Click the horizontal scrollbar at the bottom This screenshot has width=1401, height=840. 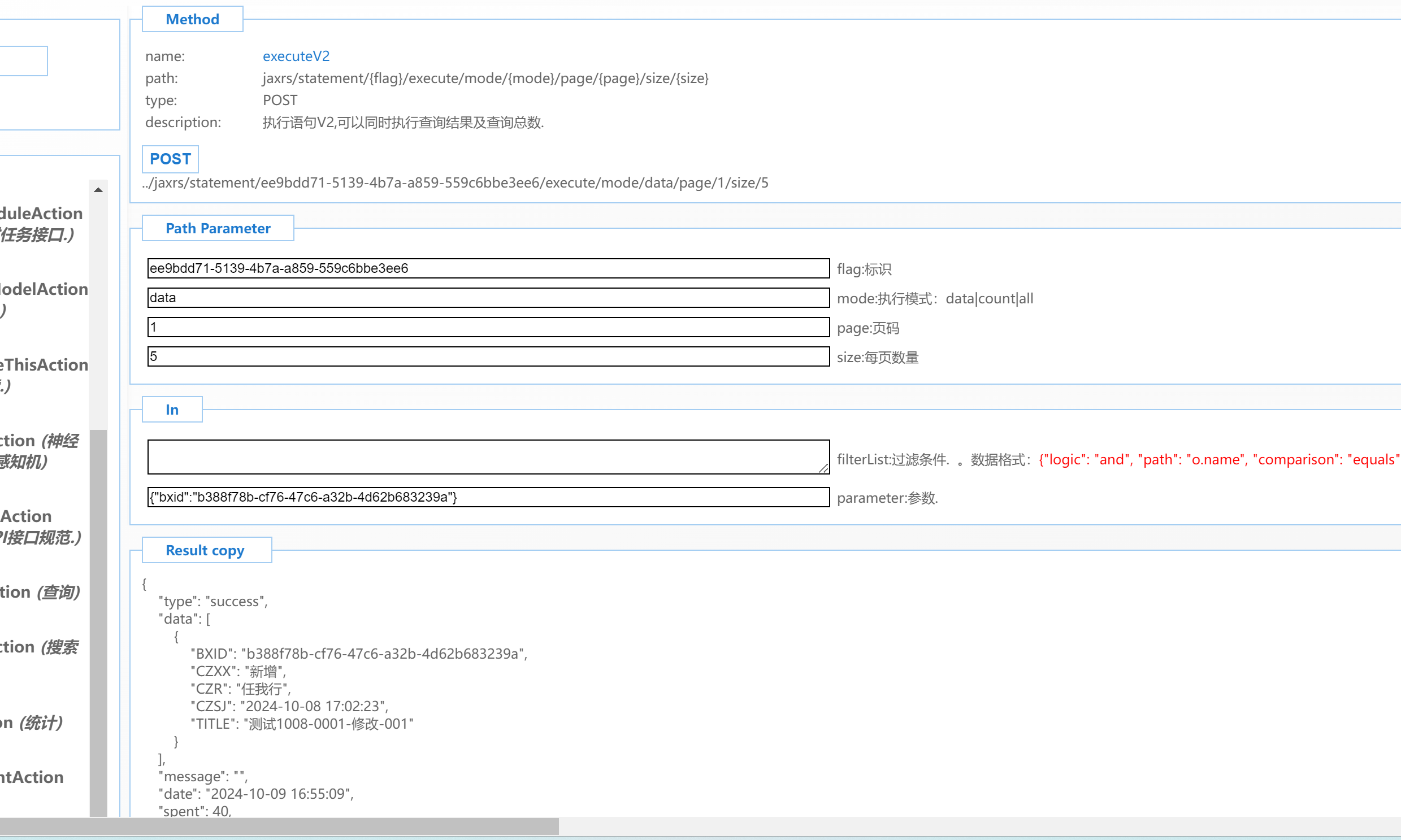(x=279, y=826)
